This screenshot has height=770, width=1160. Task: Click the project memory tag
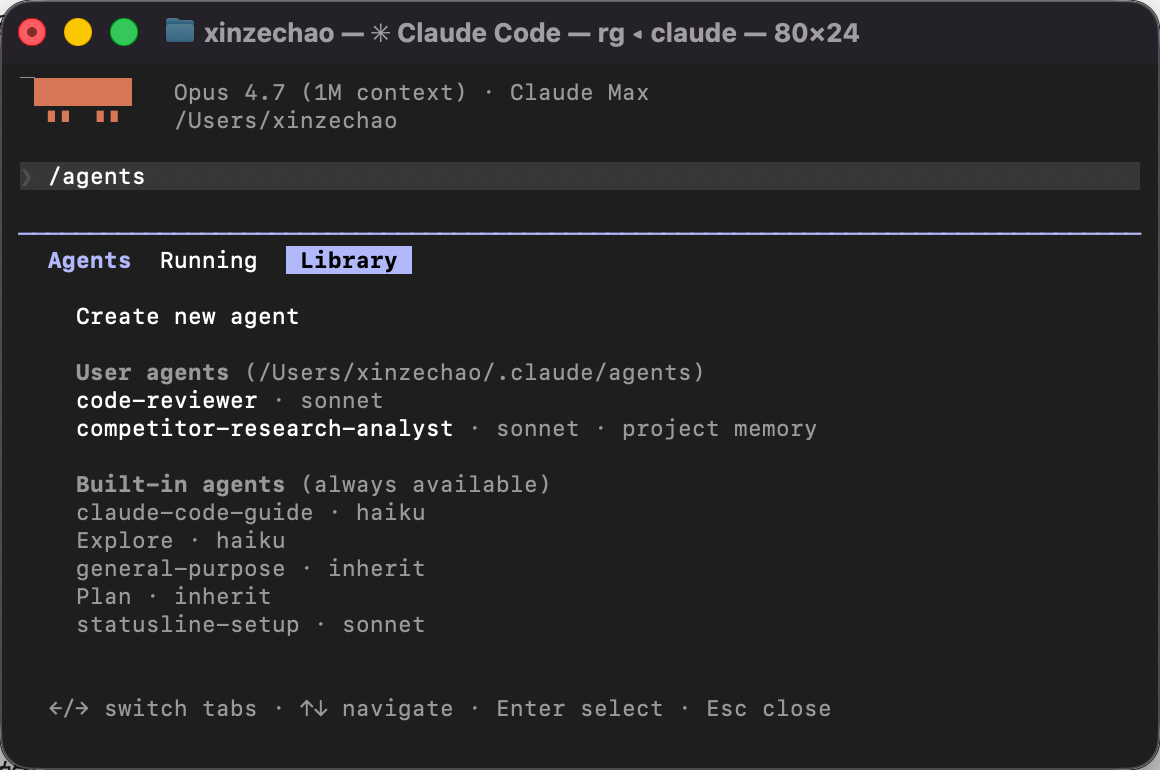click(x=719, y=429)
